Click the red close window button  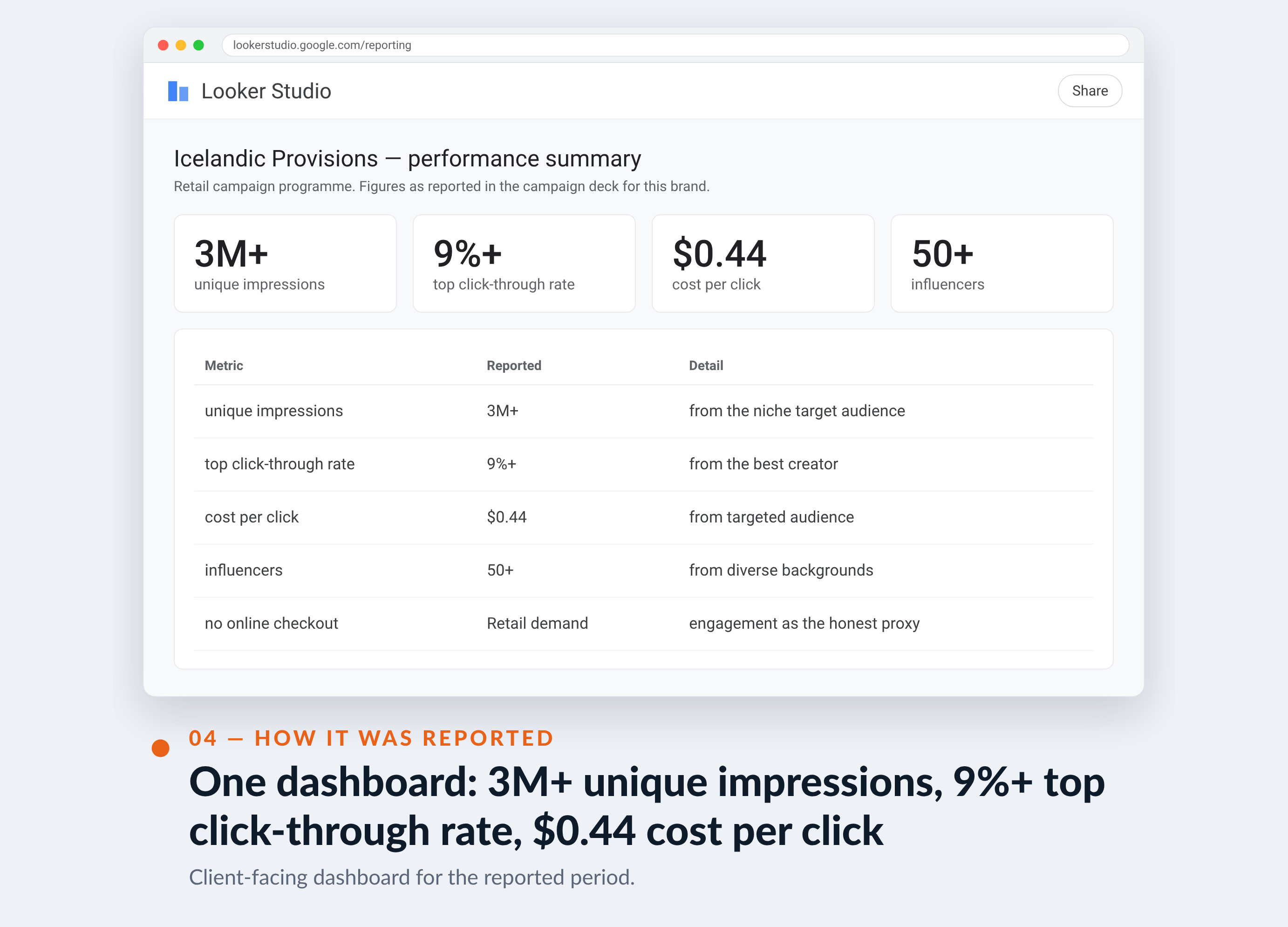coord(163,45)
